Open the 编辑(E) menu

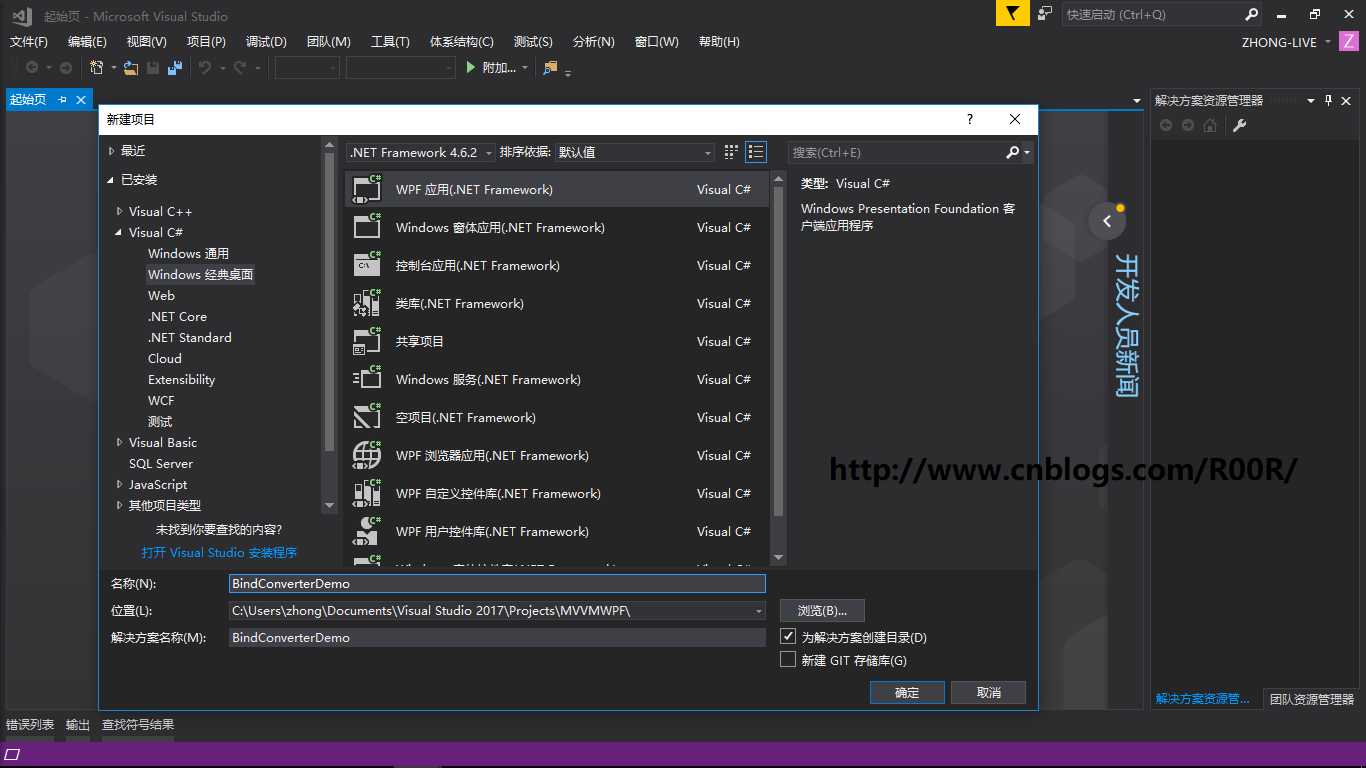tap(87, 41)
